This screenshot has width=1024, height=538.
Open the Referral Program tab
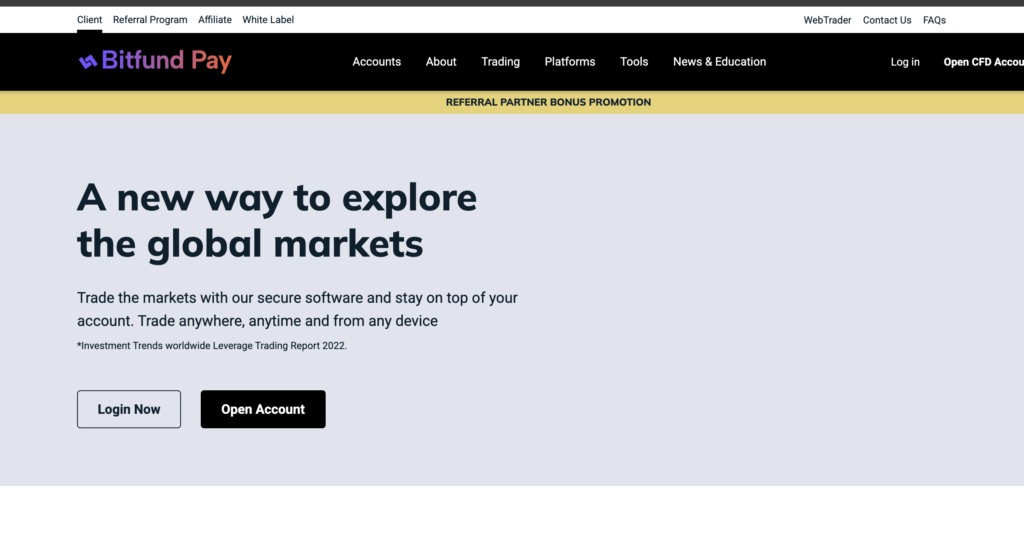pyautogui.click(x=150, y=20)
